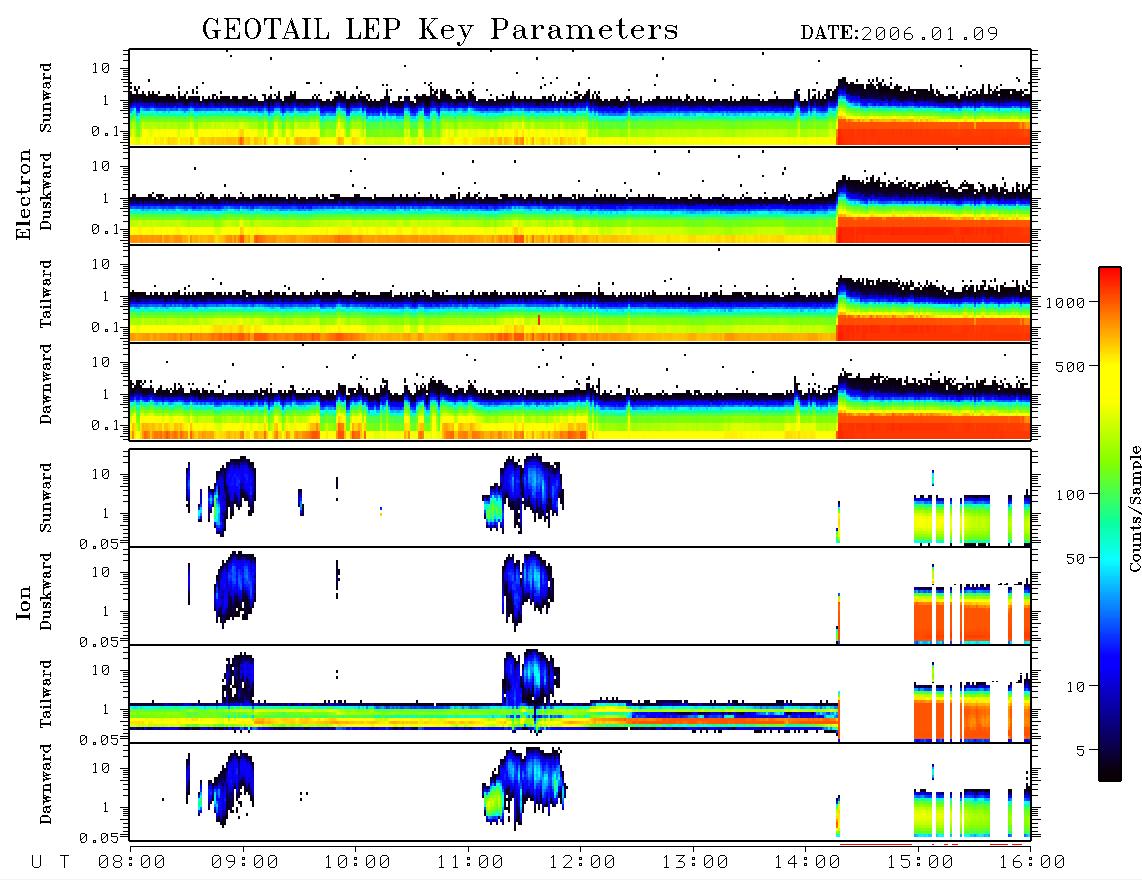The image size is (1142, 880).
Task: Click inside the Electron Sunward spectrogram panel
Action: tap(580, 98)
